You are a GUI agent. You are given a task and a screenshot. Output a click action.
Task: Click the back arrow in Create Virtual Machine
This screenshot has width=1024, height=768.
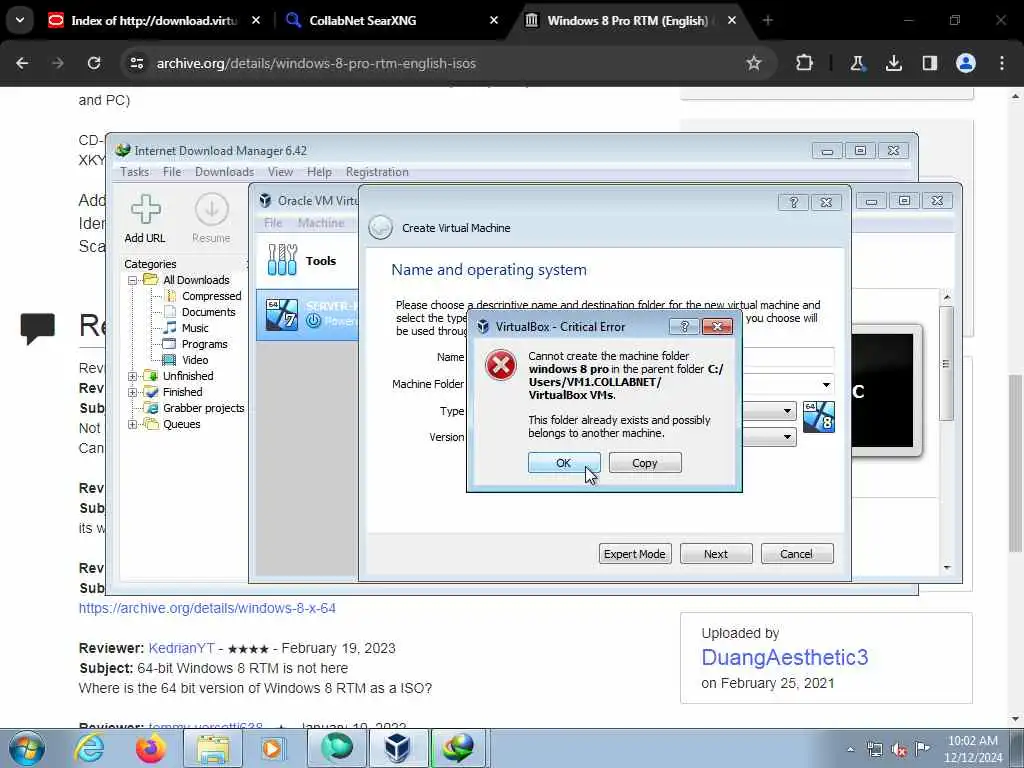(x=380, y=227)
